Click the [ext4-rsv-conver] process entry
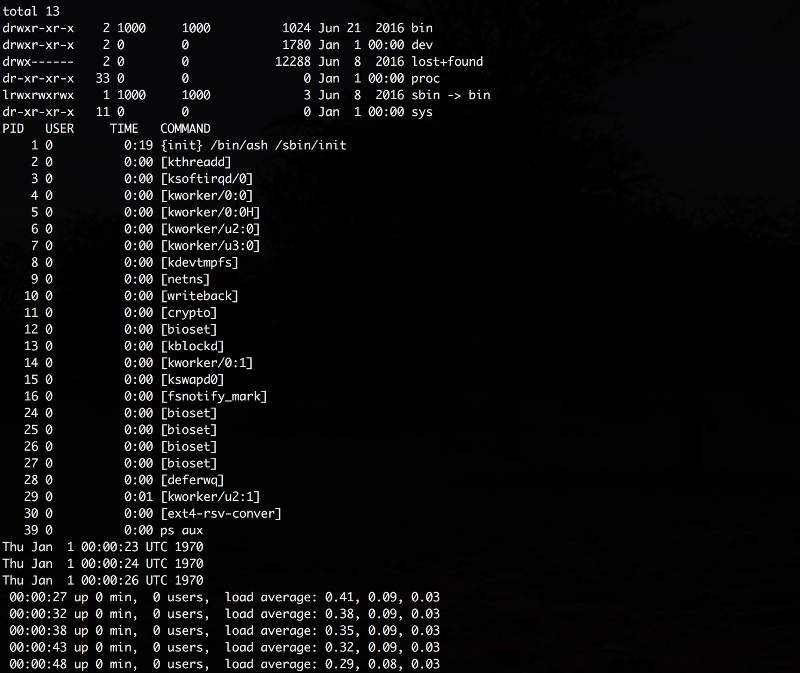The width and height of the screenshot is (800, 673). click(x=221, y=514)
